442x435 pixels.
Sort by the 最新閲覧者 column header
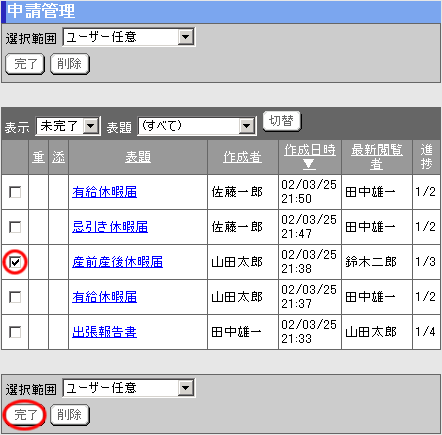coord(377,157)
